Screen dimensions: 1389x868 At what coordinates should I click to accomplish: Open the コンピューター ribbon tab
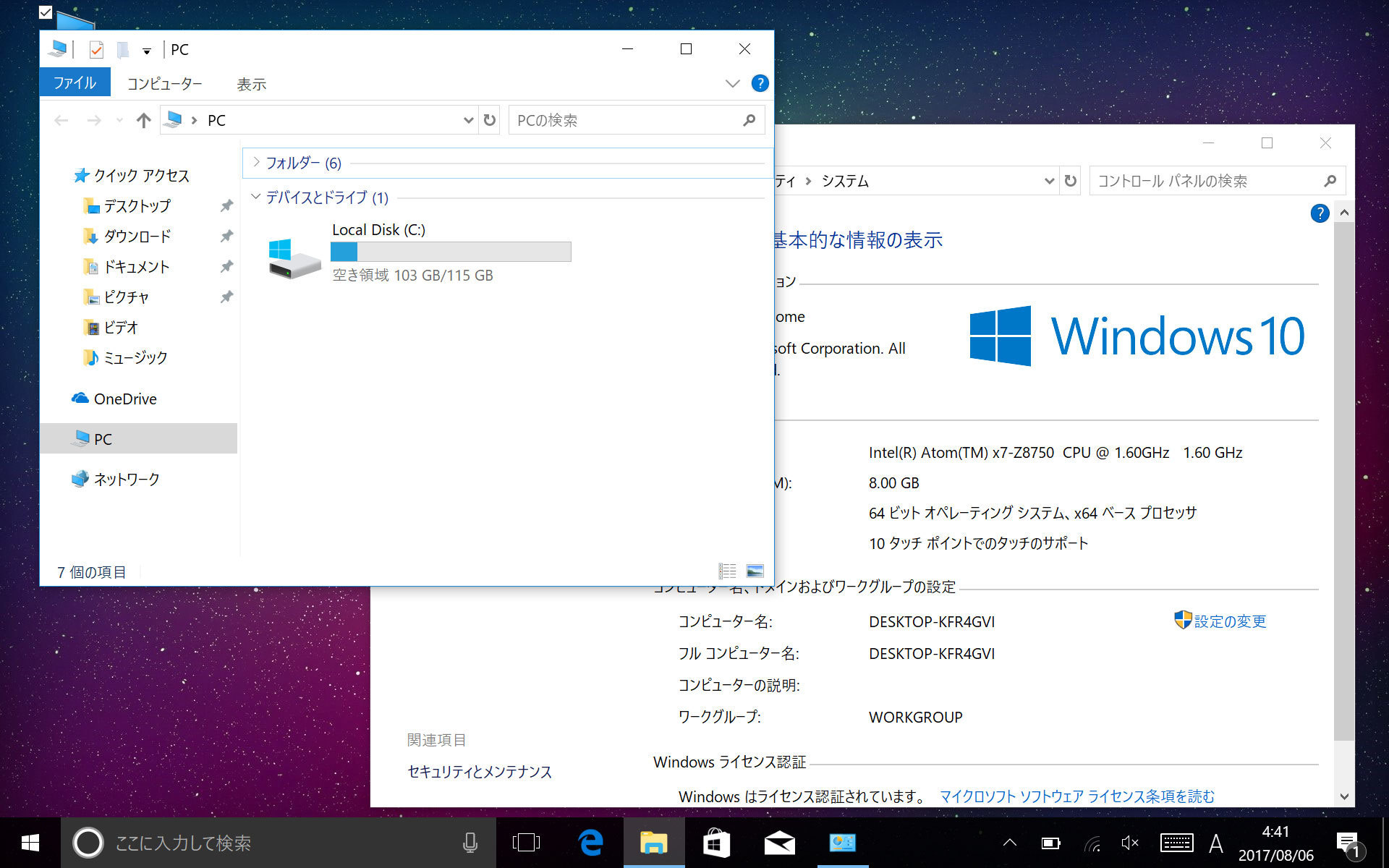[165, 84]
